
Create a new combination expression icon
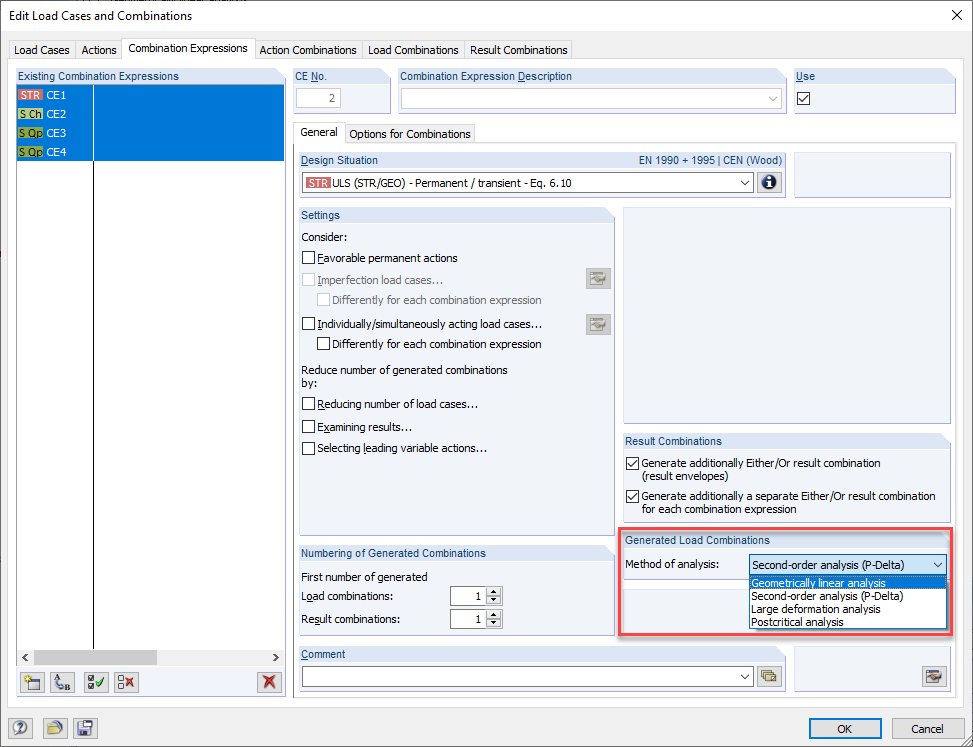pos(31,682)
